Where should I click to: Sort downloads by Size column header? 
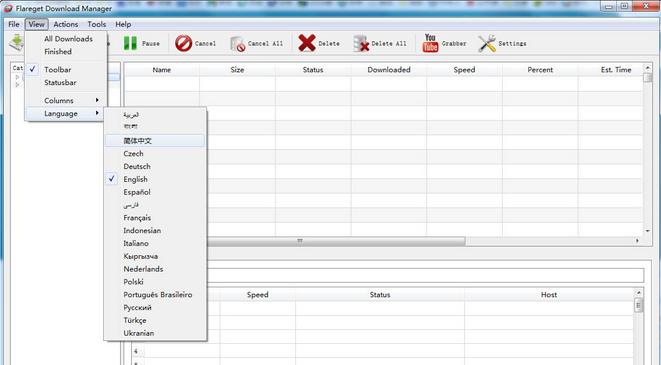[237, 70]
